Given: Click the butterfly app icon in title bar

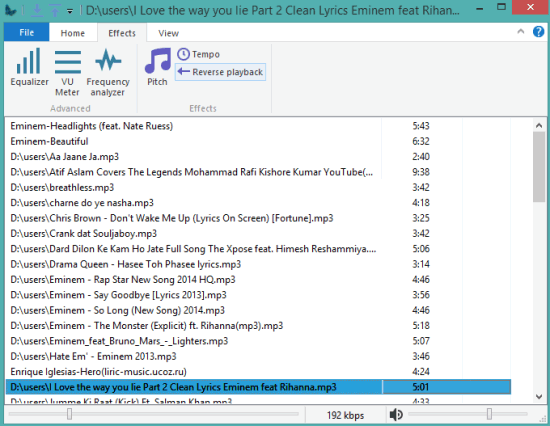Looking at the screenshot, I should pyautogui.click(x=11, y=11).
